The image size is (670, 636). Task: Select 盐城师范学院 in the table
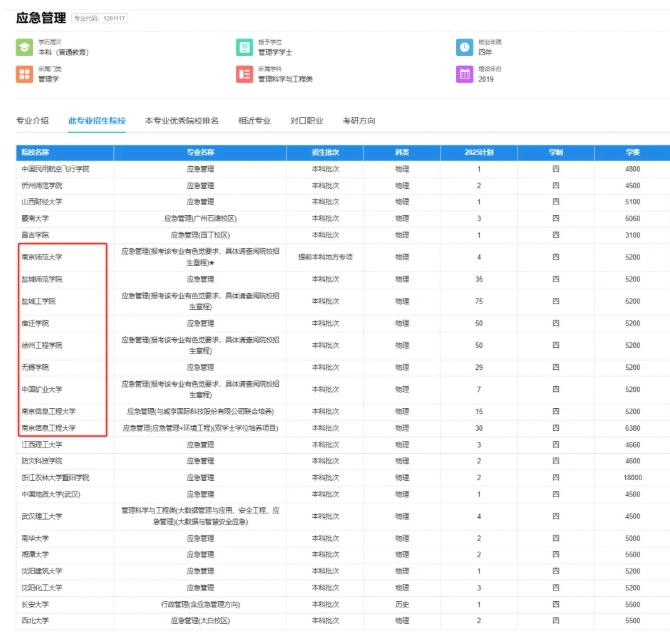42,279
